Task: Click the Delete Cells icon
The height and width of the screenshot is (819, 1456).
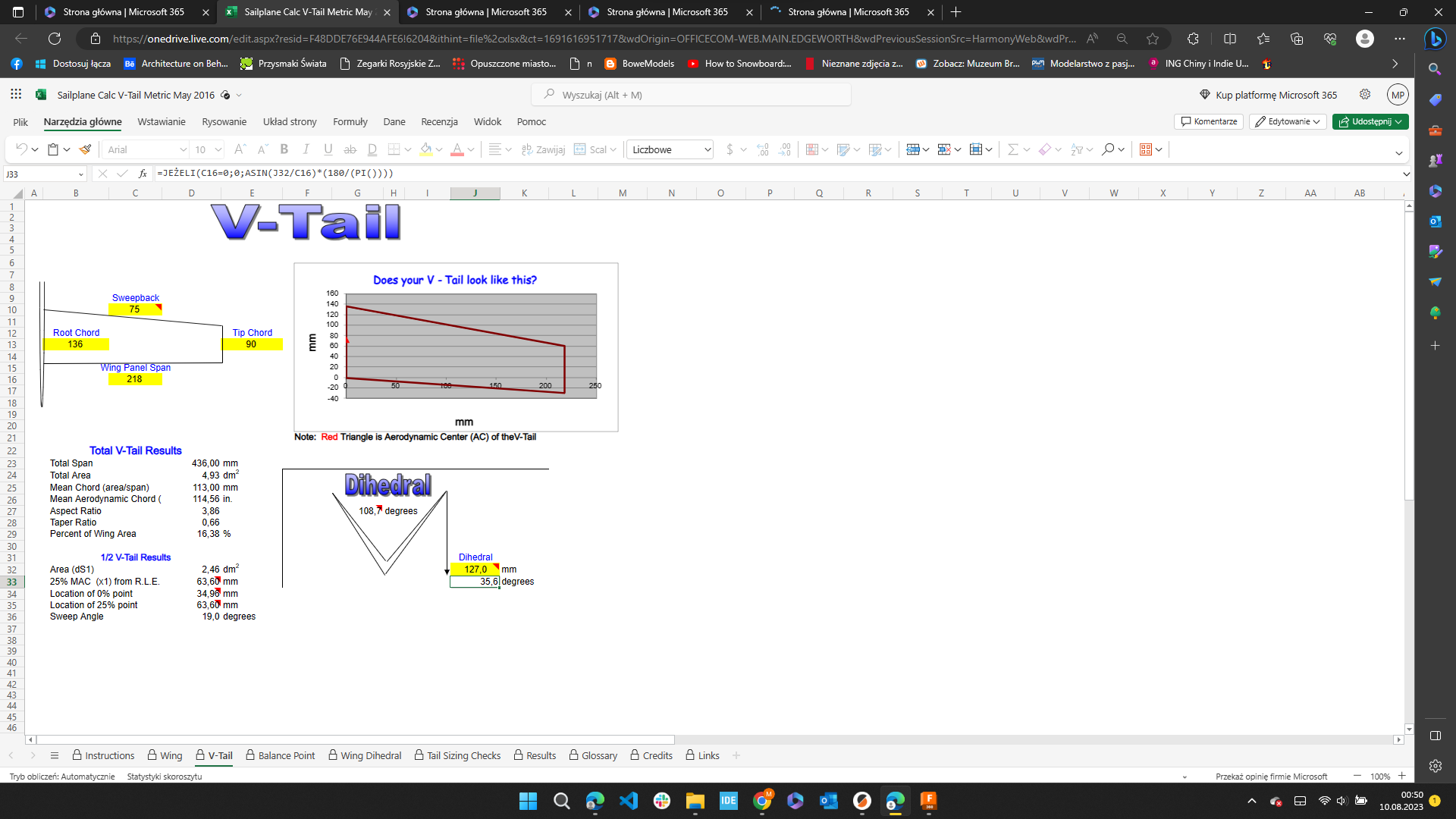Action: tap(944, 149)
